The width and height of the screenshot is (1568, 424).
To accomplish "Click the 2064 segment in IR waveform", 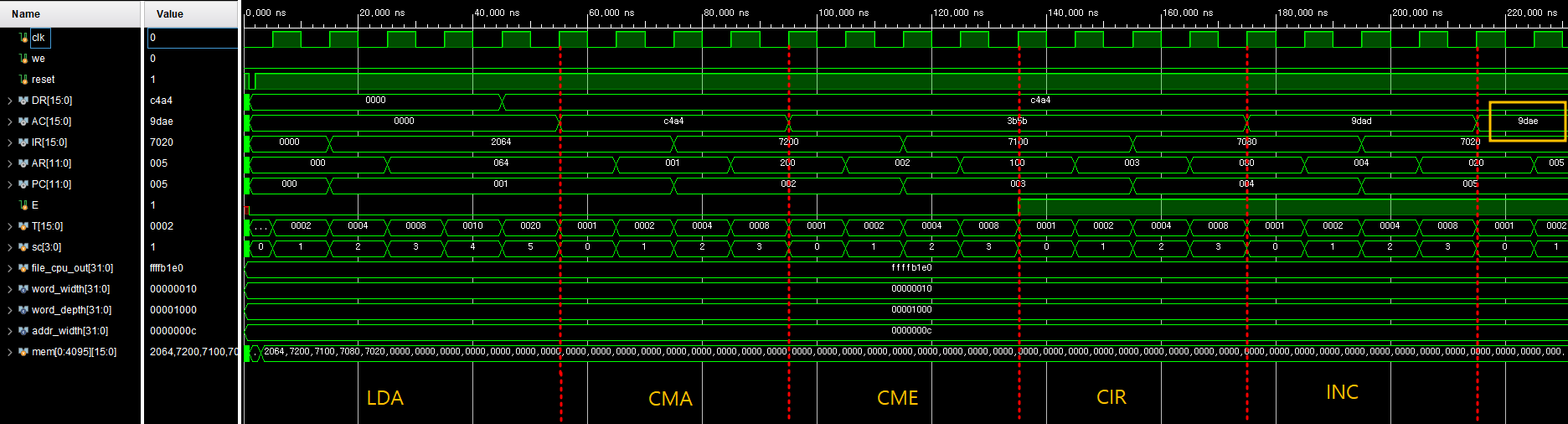I will tap(501, 142).
